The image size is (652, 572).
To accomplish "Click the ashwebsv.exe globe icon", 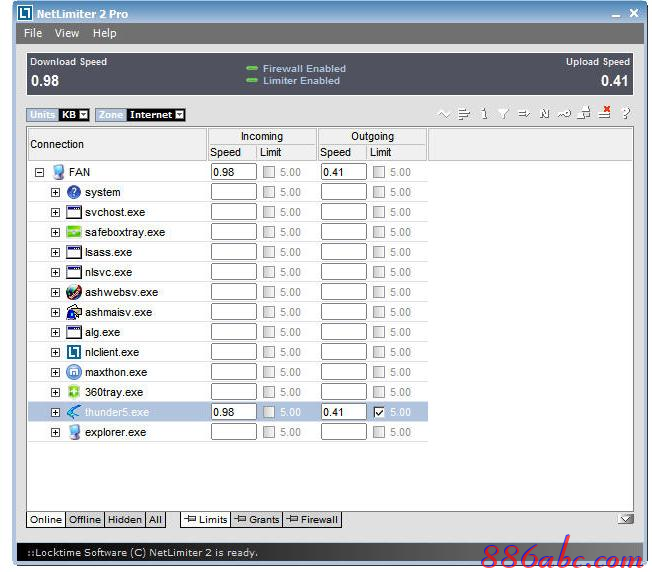I will 74,292.
